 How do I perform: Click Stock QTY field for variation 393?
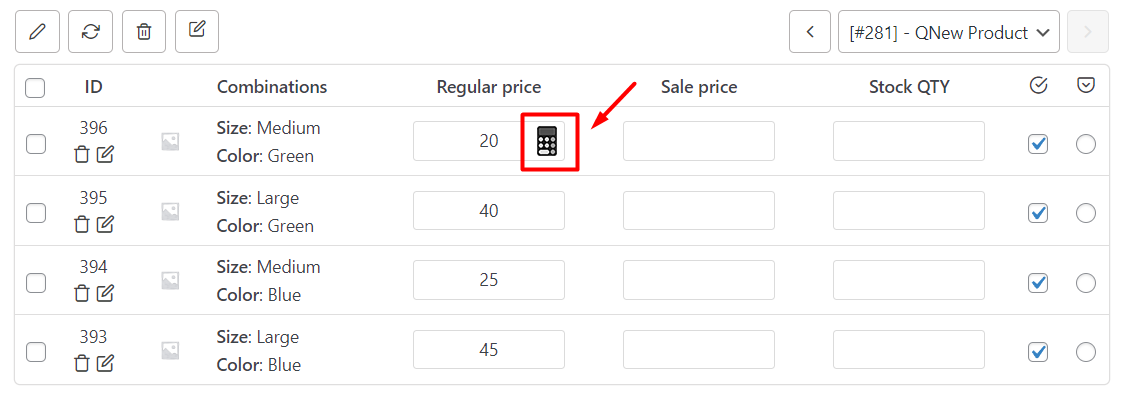pos(909,349)
